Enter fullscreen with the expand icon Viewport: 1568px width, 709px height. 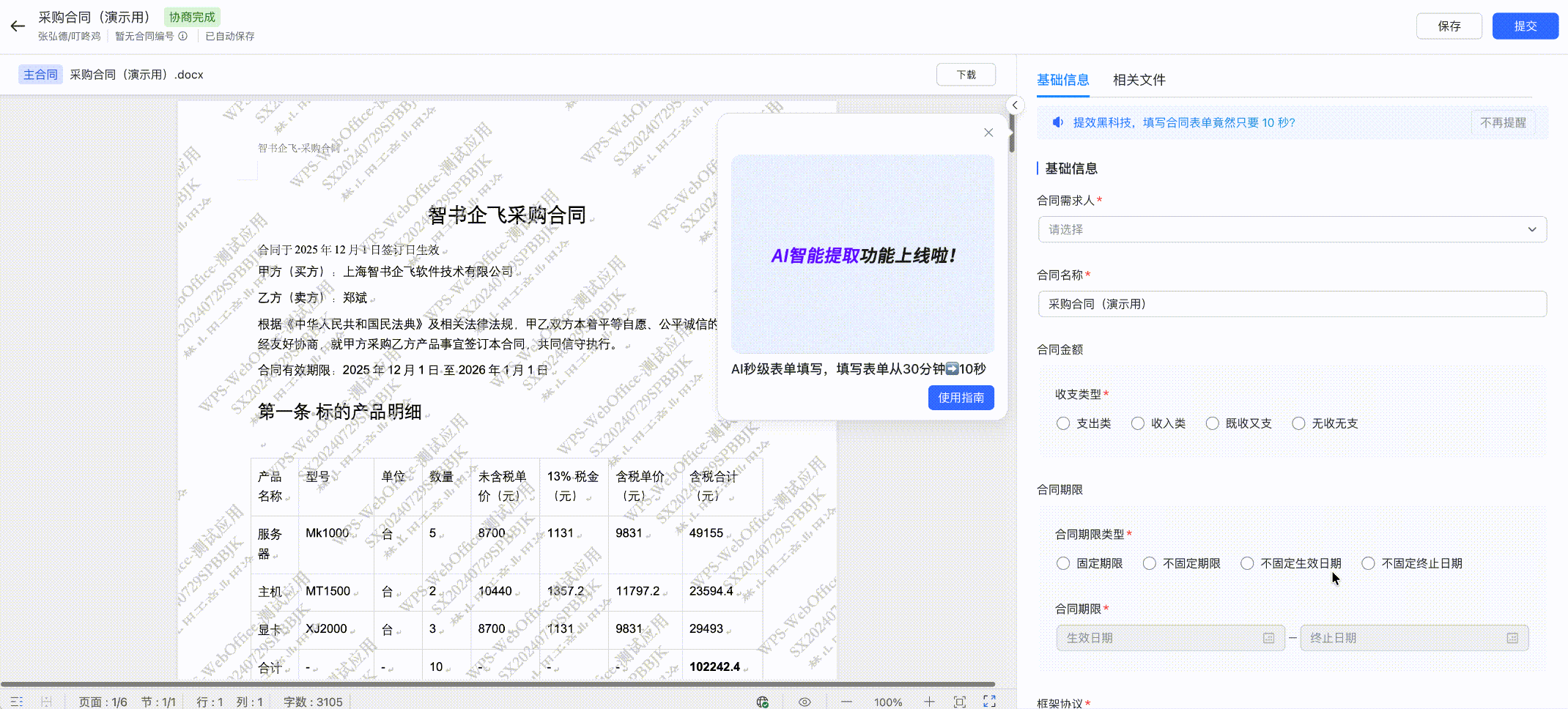[x=989, y=701]
